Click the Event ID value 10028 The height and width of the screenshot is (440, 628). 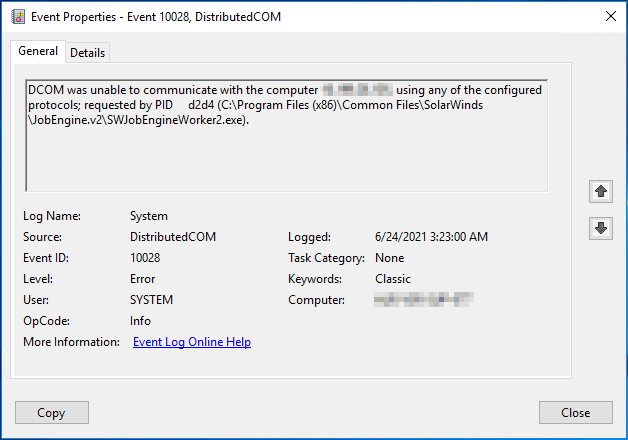145,258
